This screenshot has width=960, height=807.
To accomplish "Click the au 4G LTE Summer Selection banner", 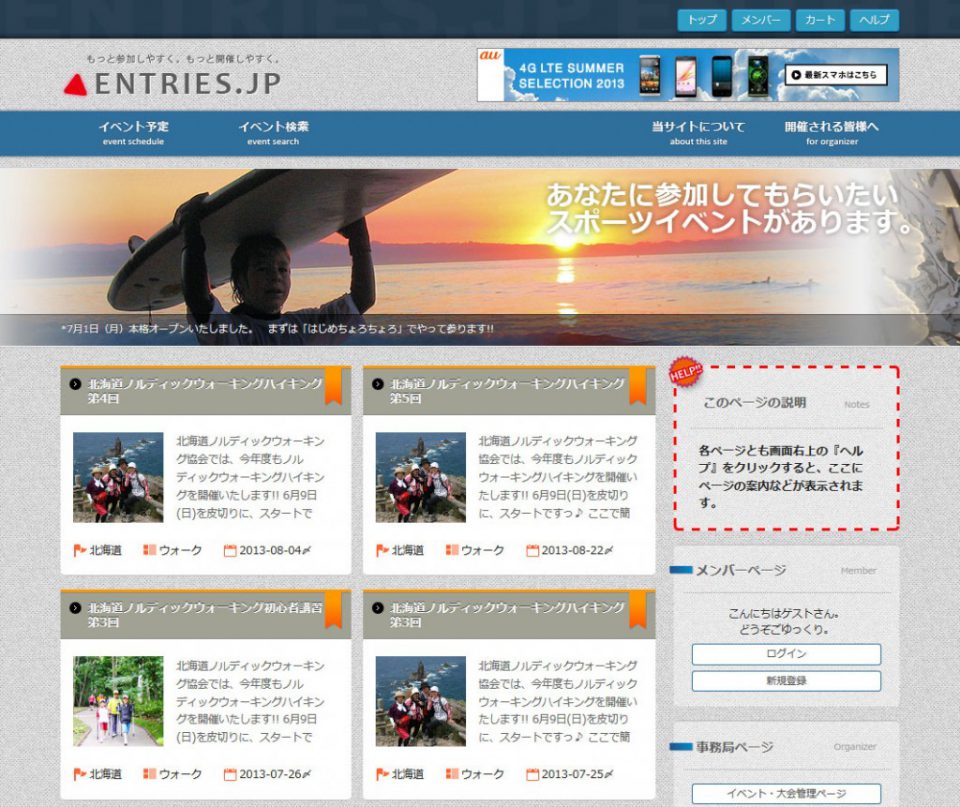I will click(688, 75).
